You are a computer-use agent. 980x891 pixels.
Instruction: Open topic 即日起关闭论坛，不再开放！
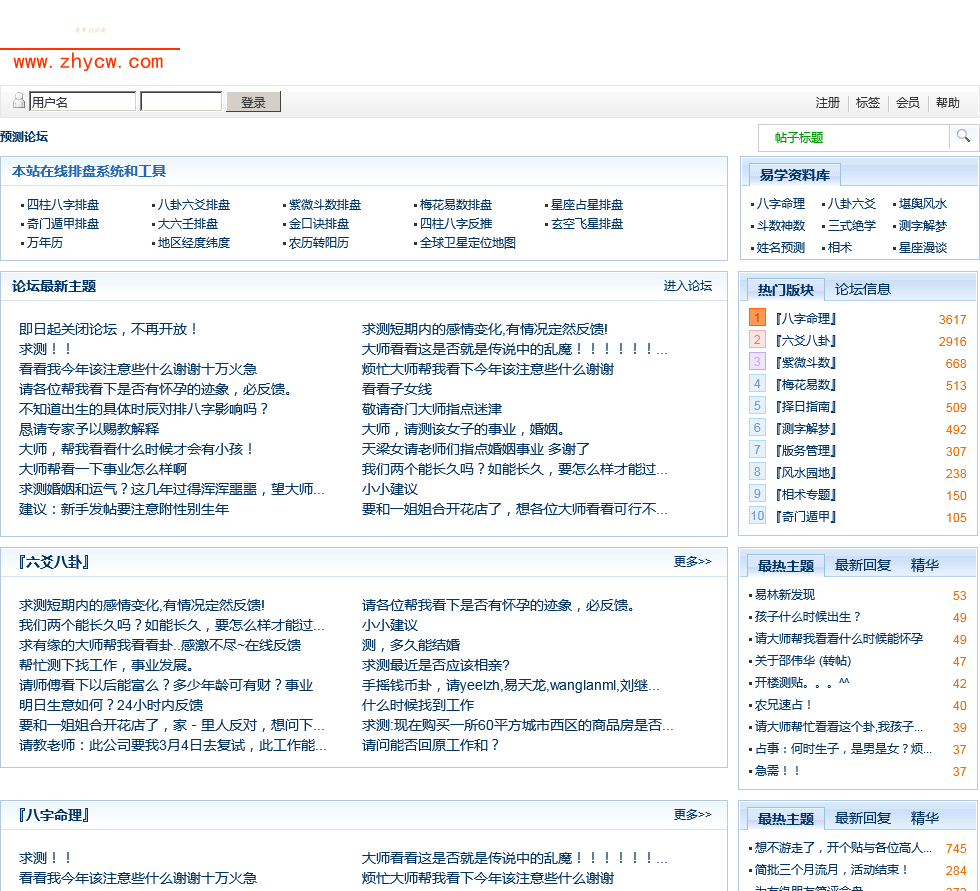pos(109,329)
